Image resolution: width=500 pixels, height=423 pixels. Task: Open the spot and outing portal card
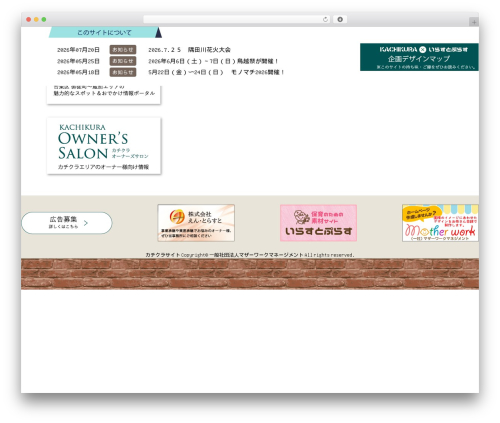(x=104, y=95)
